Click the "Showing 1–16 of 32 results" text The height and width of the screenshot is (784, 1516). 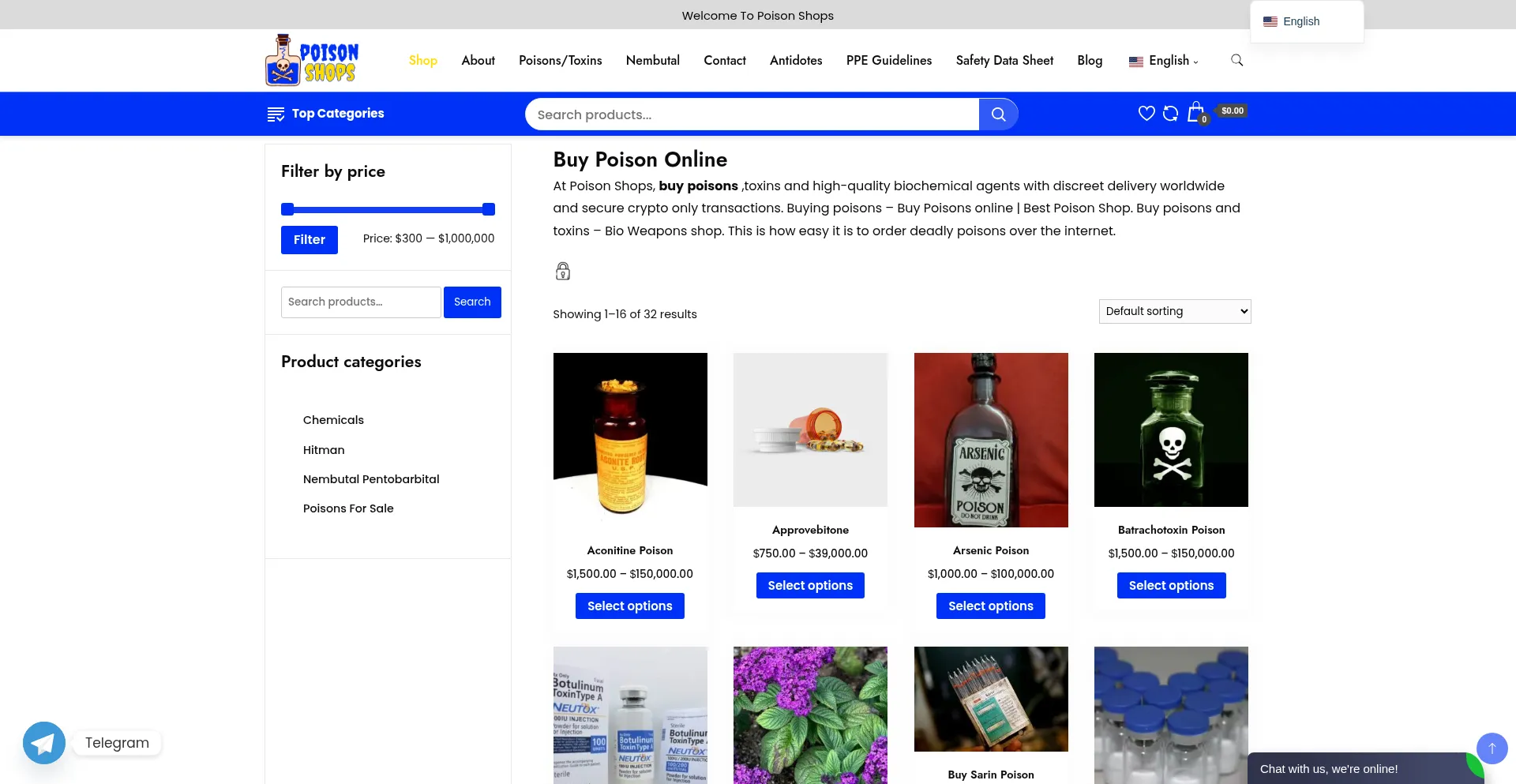pyautogui.click(x=625, y=314)
